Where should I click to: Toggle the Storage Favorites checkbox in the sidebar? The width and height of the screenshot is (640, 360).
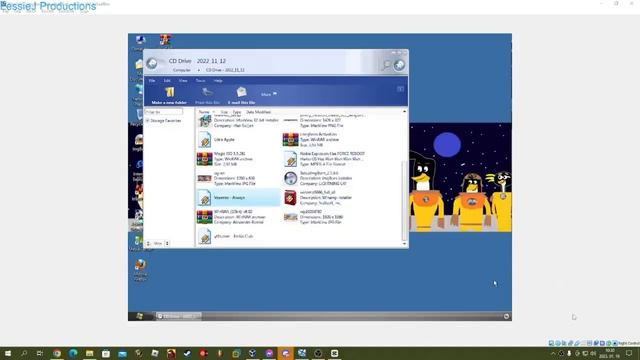147,121
